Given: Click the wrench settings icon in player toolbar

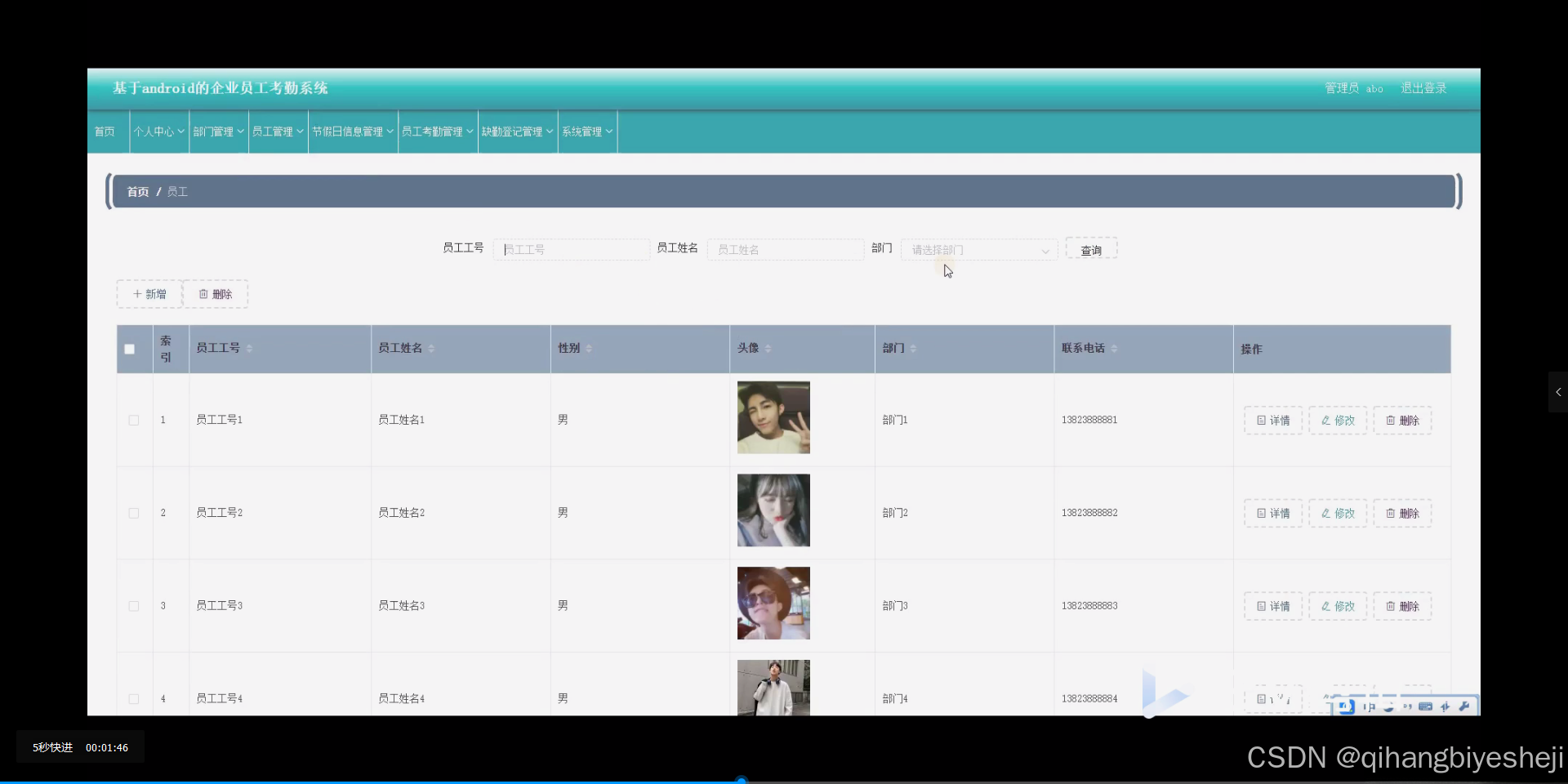Looking at the screenshot, I should 1466,706.
